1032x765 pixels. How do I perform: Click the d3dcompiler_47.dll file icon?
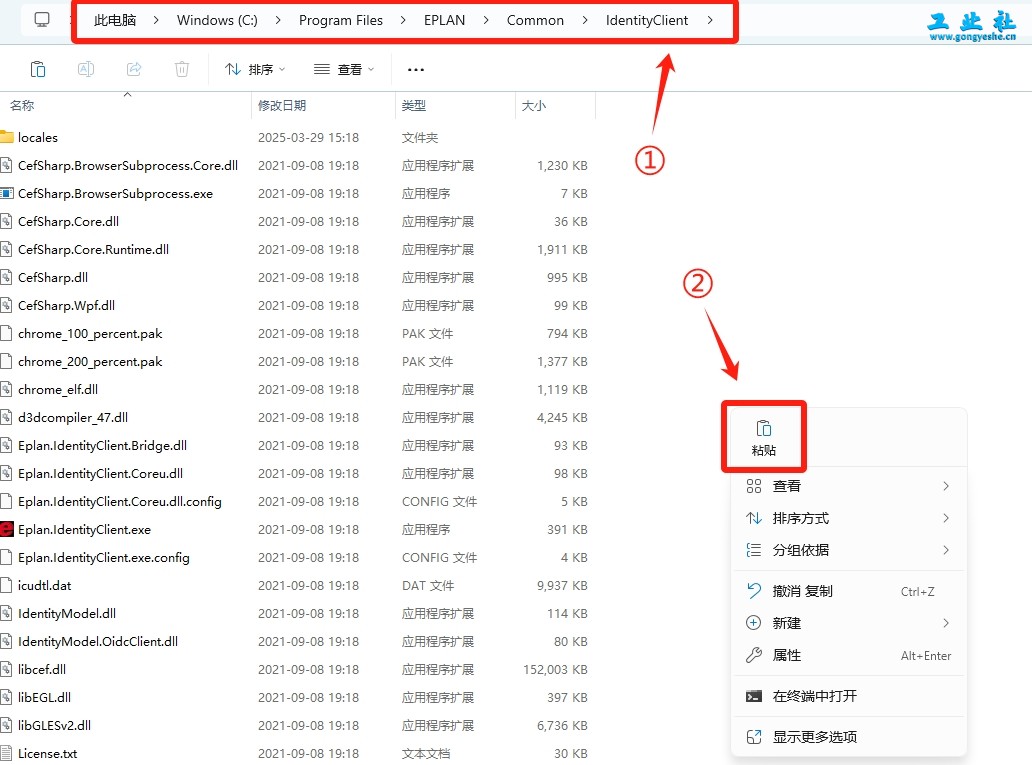pyautogui.click(x=7, y=417)
